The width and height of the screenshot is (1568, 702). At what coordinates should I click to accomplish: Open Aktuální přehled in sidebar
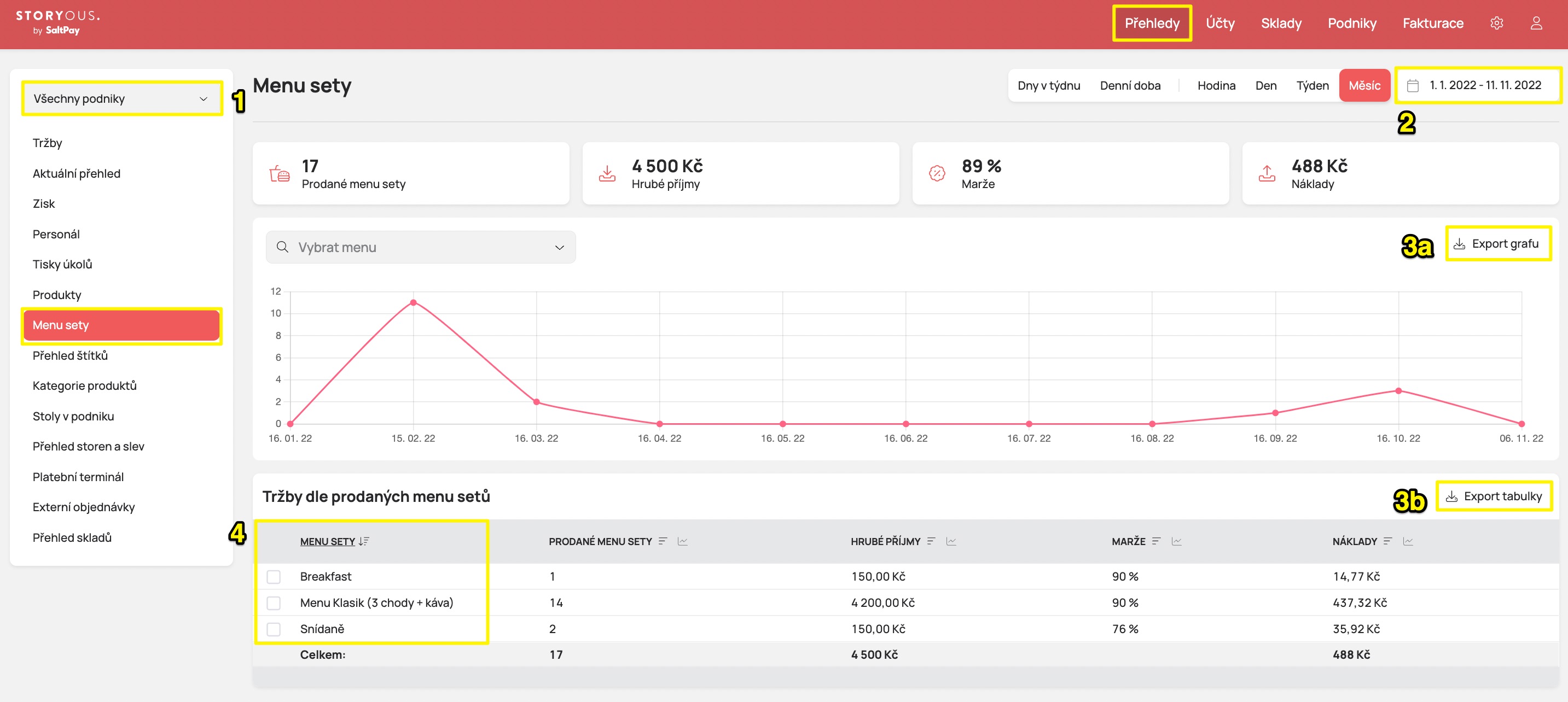tap(76, 173)
